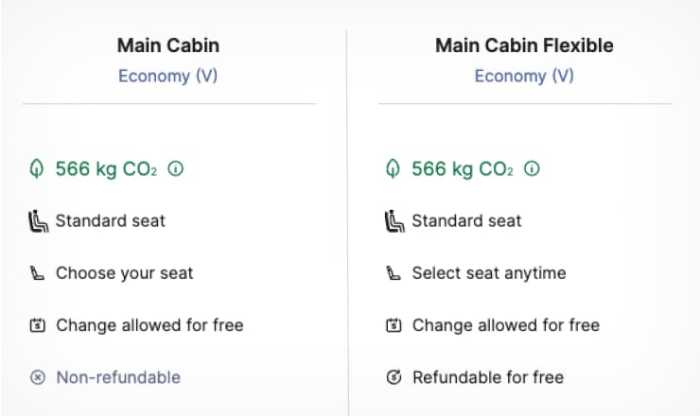Select the Main Cabin Flexible fare heading
Image resolution: width=700 pixels, height=416 pixels.
coord(524,45)
